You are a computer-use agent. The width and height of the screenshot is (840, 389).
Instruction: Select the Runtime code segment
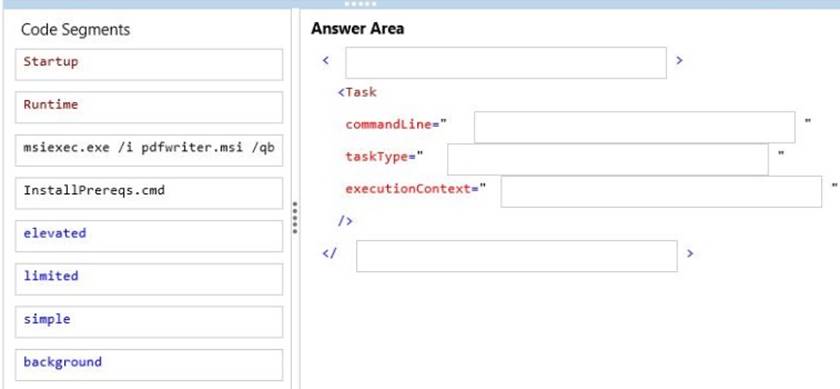(x=149, y=107)
